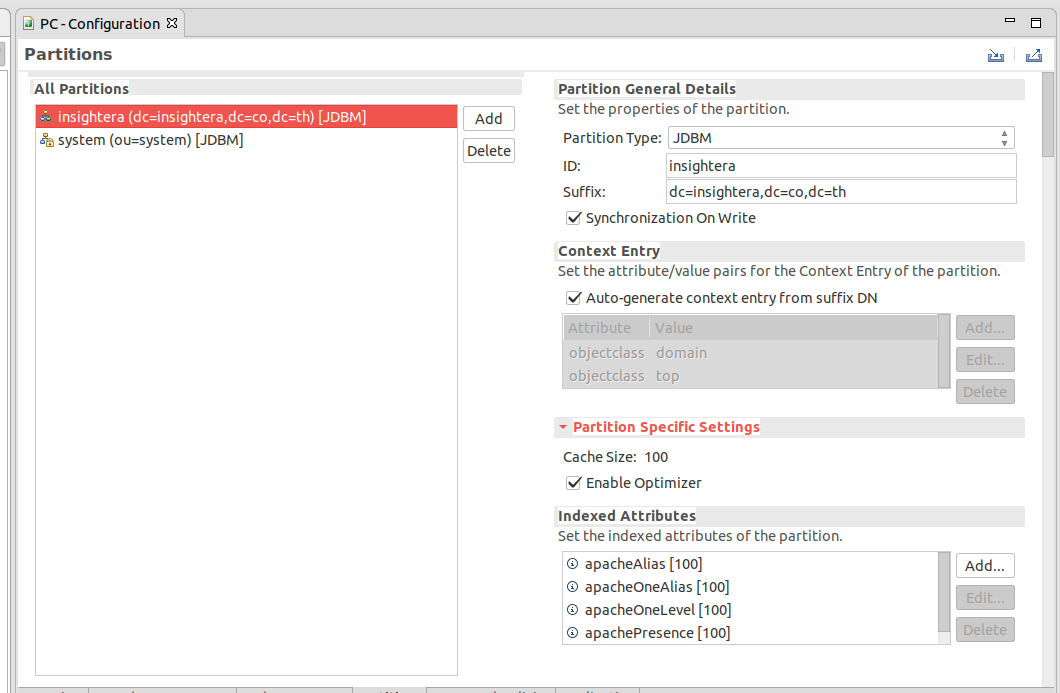Toggle Synchronization On Write checkbox
The image size is (1060, 693).
click(574, 218)
